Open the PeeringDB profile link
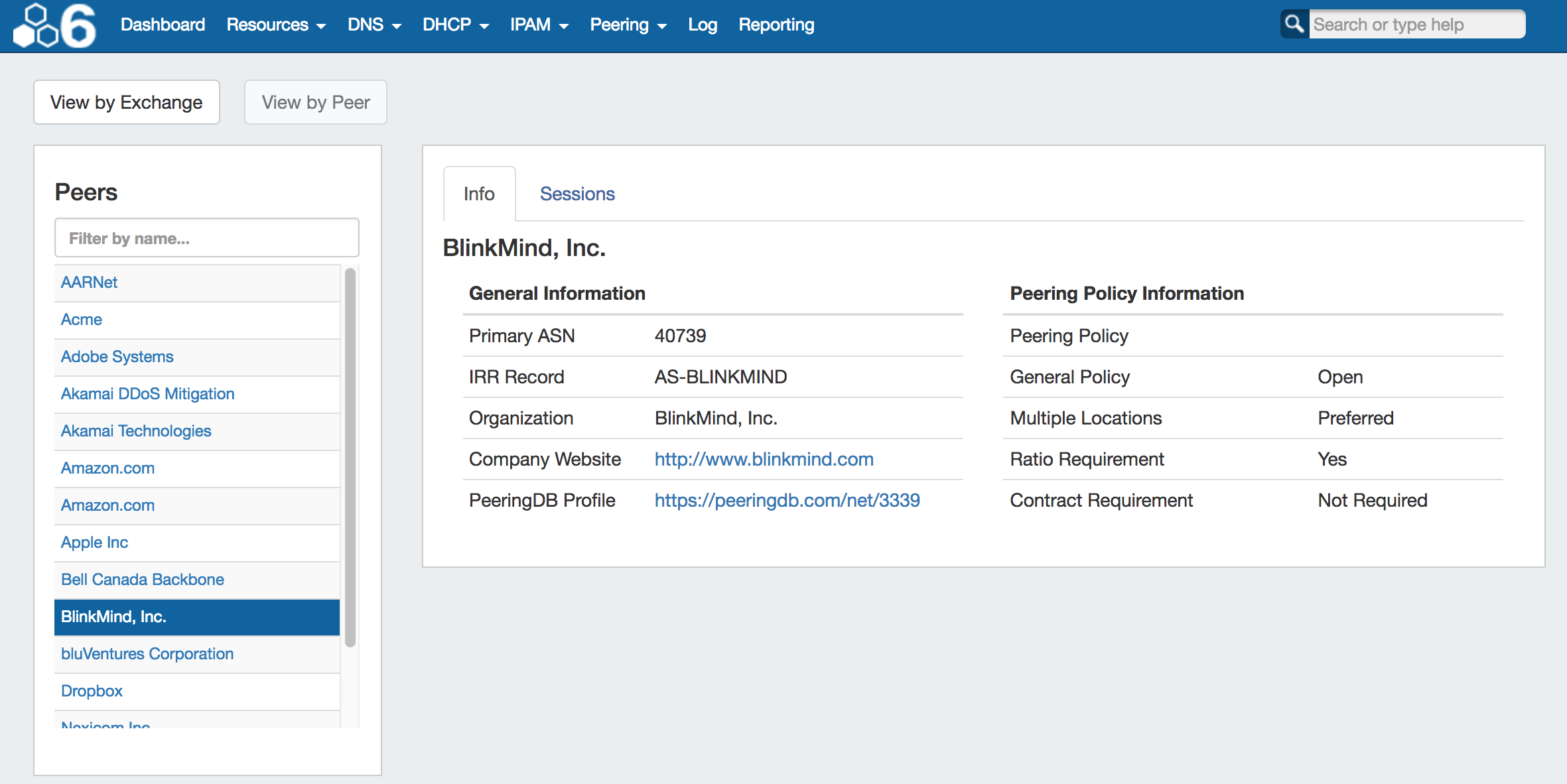 pos(787,500)
